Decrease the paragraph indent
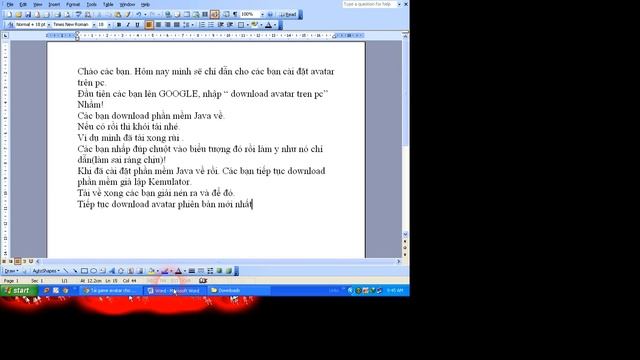Viewport: 640px width, 360px height. tap(220, 25)
